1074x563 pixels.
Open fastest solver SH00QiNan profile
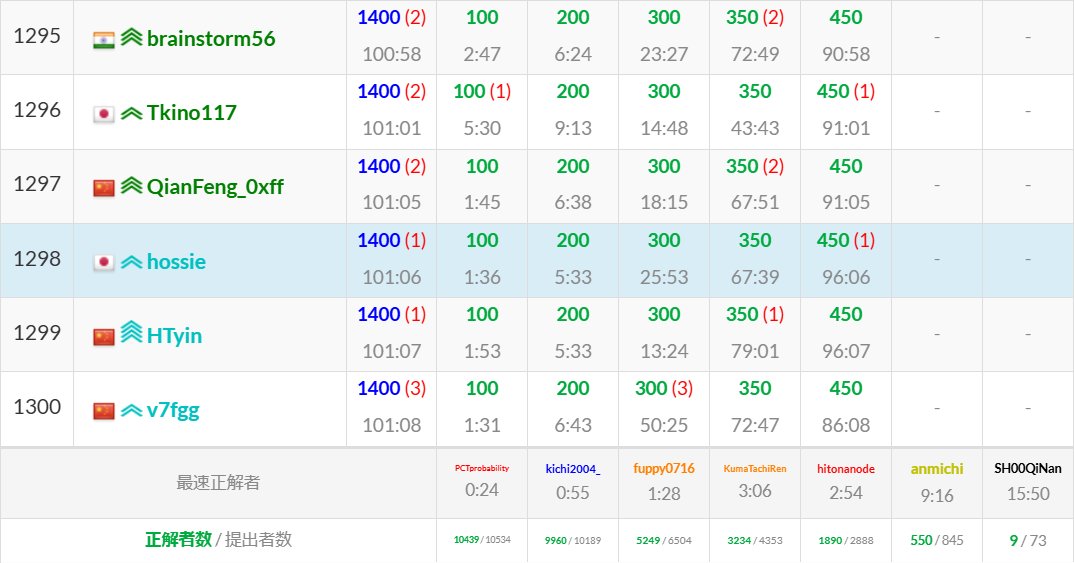[1028, 468]
